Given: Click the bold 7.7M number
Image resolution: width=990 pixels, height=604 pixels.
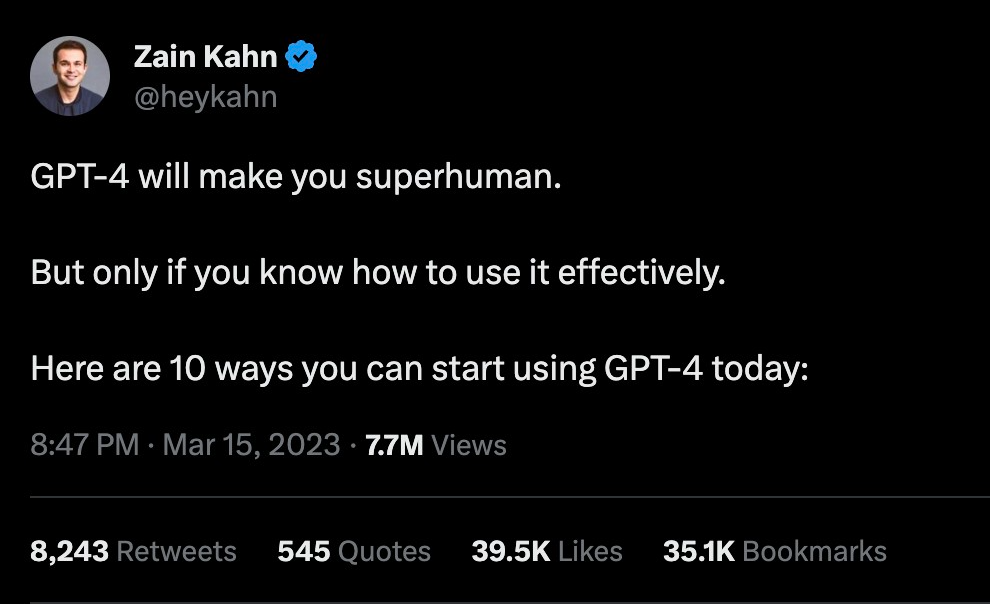Looking at the screenshot, I should pos(395,445).
